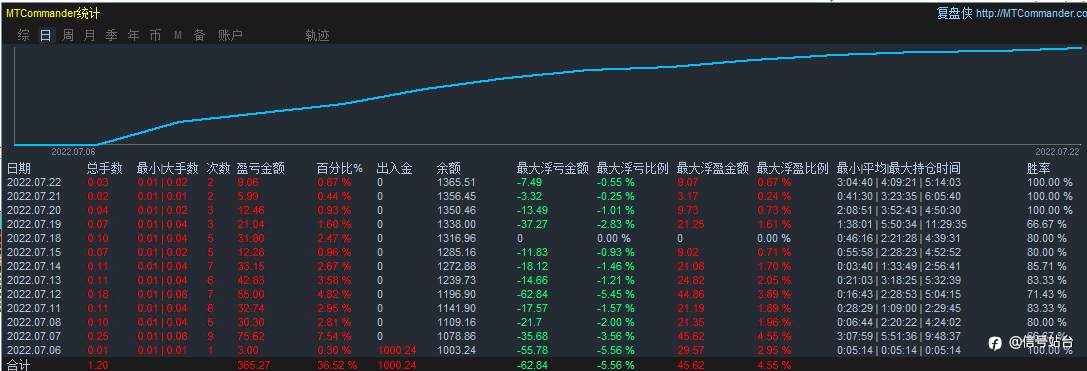The image size is (1087, 371).
Task: Open the 账户 account tab
Action: click(231, 35)
